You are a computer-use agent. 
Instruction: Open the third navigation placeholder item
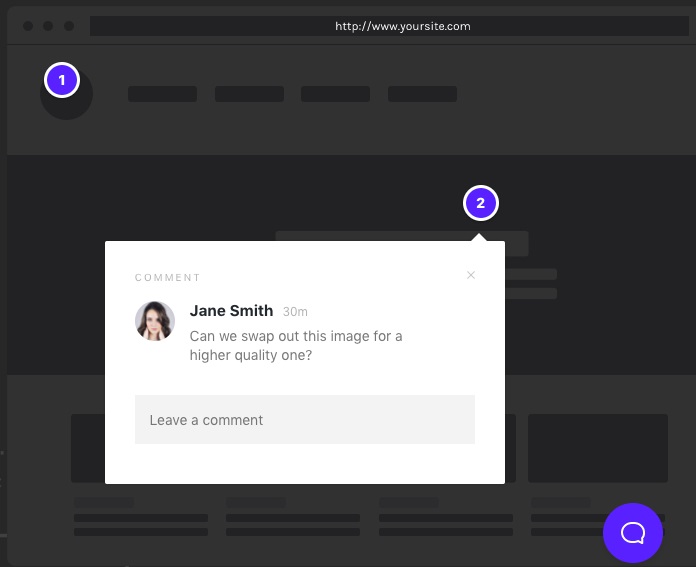[x=335, y=94]
